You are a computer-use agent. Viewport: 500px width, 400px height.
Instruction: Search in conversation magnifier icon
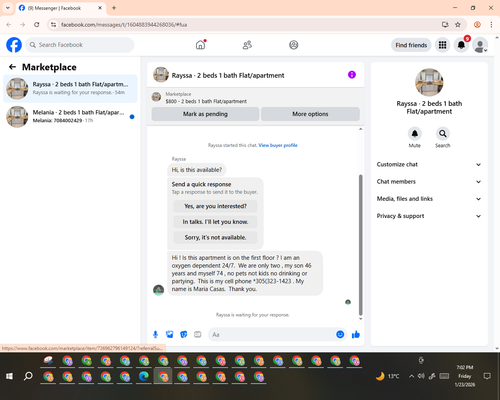443,134
